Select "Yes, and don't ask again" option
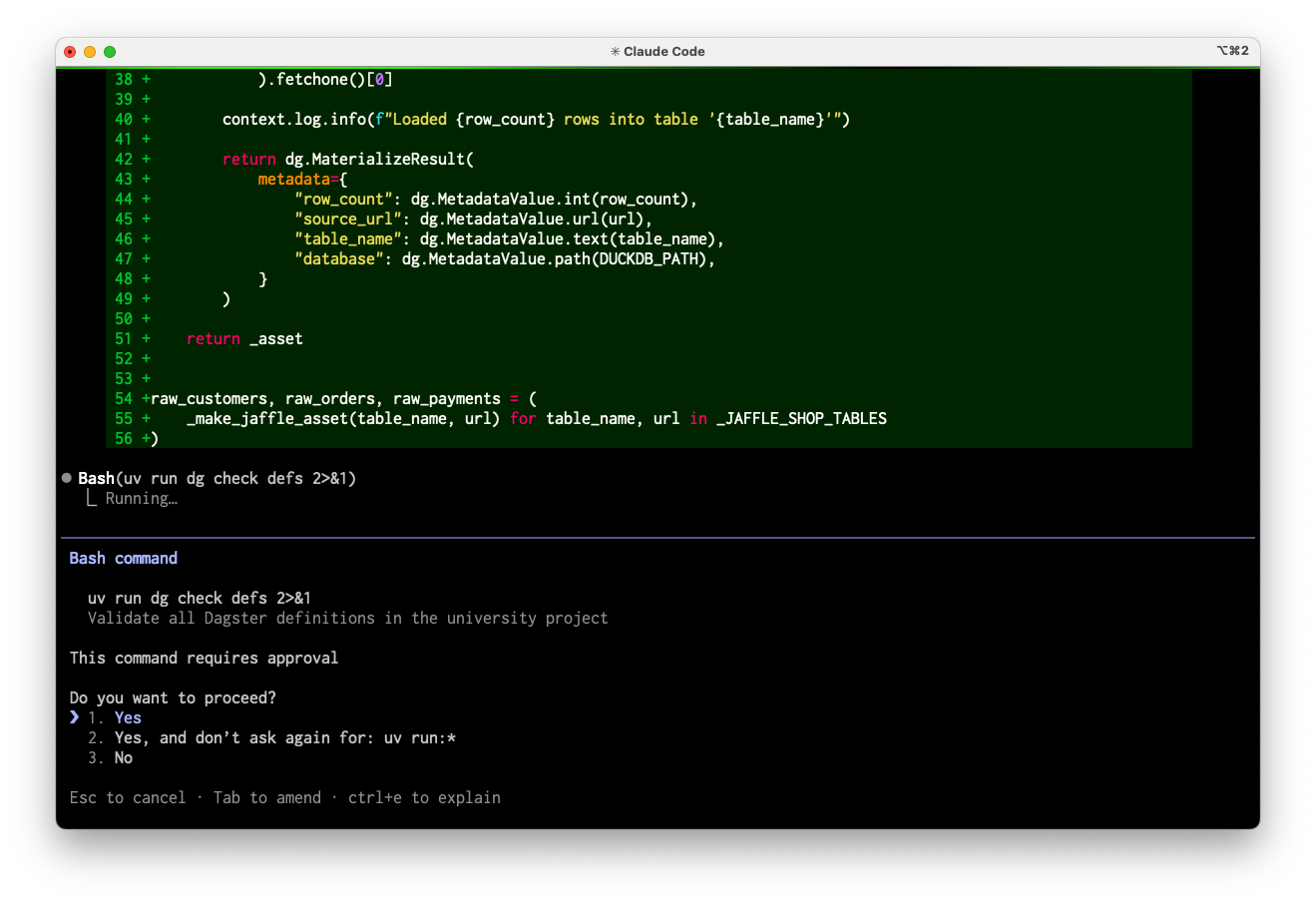Viewport: 1316px width, 903px height. tap(284, 737)
